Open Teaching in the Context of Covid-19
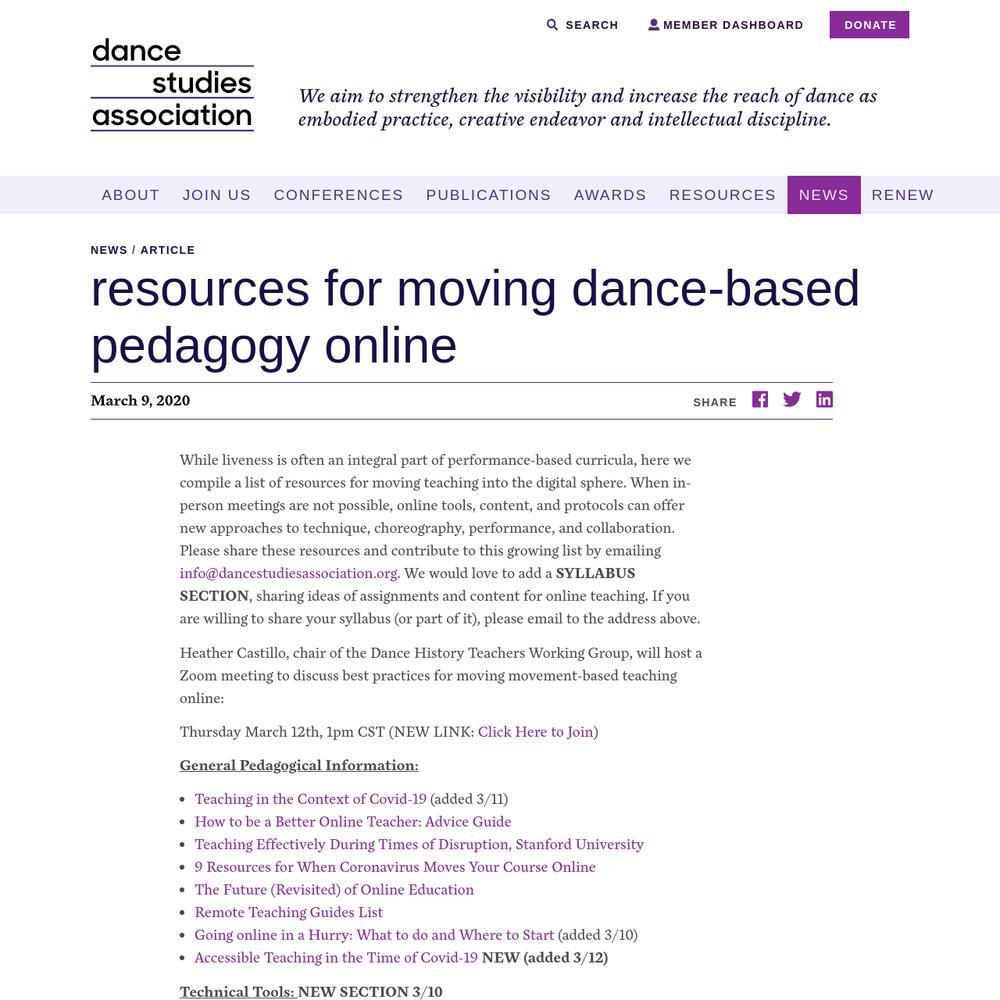The width and height of the screenshot is (1000, 1000). [x=311, y=799]
